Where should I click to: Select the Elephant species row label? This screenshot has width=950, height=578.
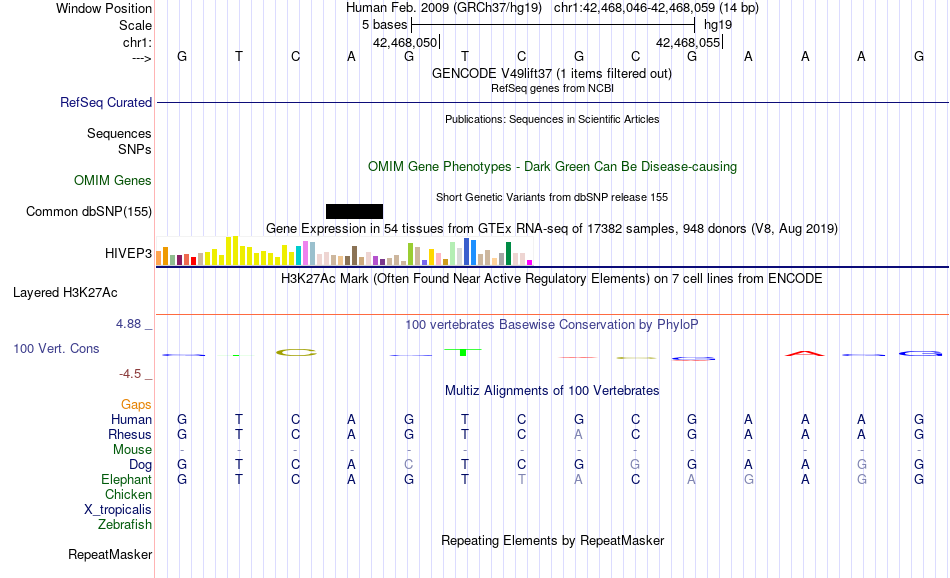point(127,479)
